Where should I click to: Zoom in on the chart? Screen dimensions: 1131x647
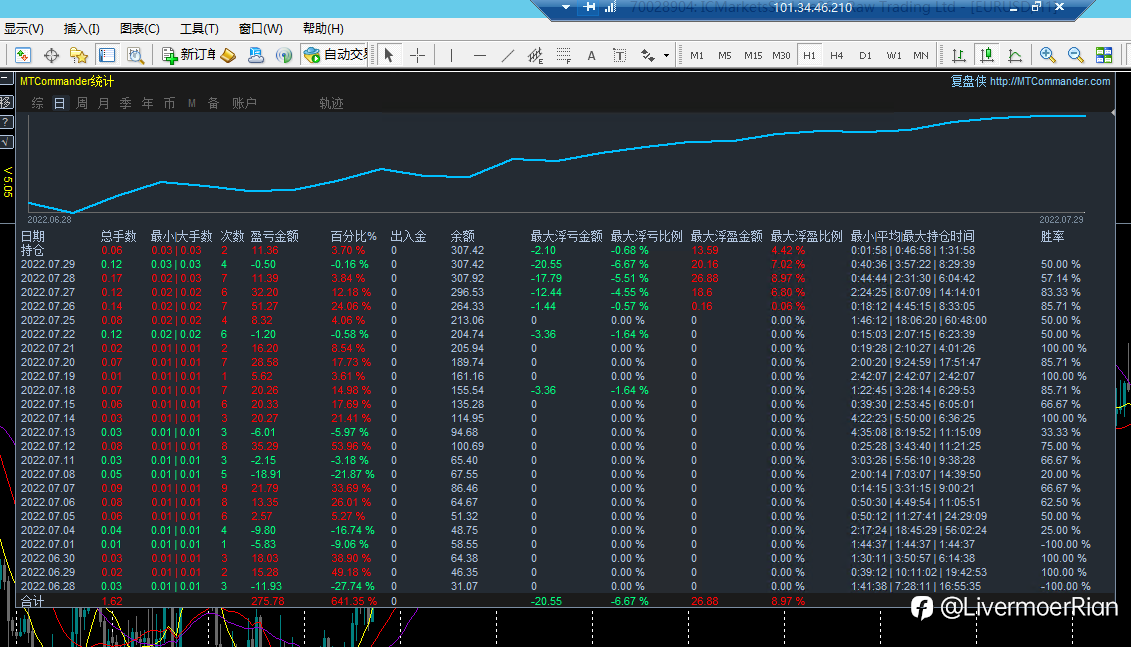click(1047, 56)
